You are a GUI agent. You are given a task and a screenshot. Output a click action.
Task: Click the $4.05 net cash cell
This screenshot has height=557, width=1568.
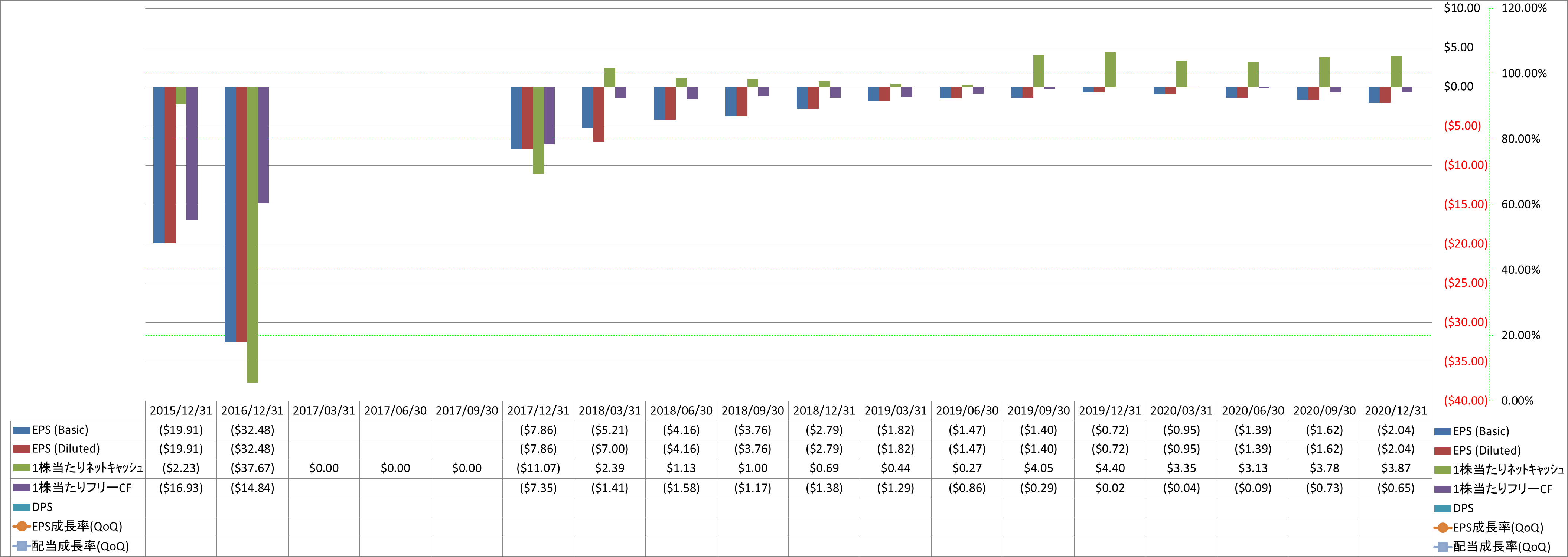(x=1039, y=469)
